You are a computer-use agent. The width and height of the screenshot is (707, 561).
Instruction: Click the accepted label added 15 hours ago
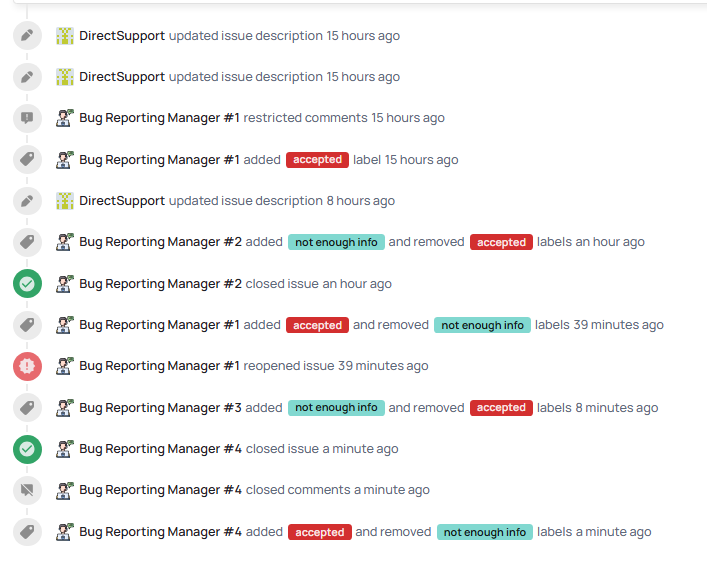tap(317, 160)
